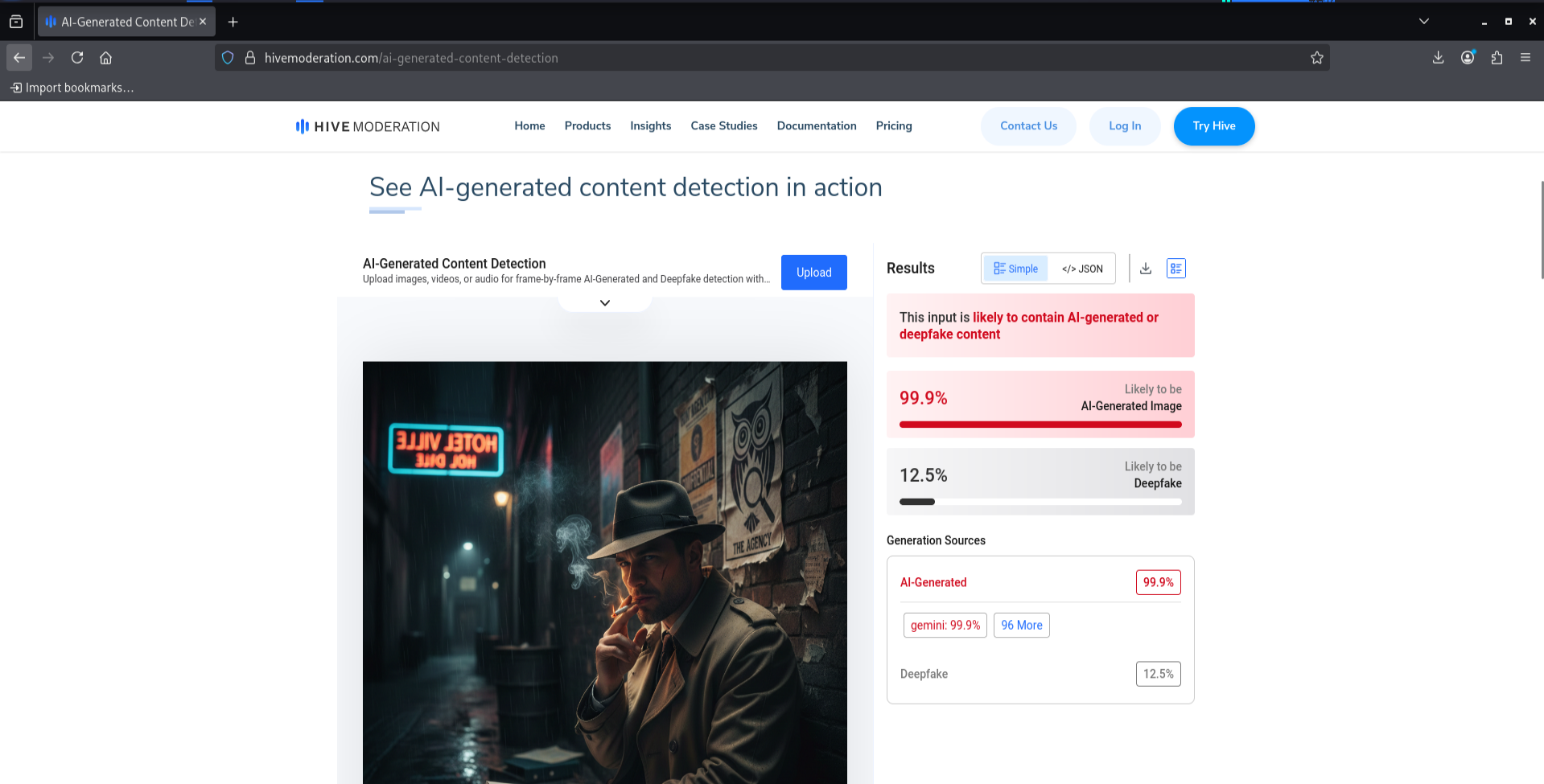Open the Products menu
This screenshot has height=784, width=1544.
[587, 126]
